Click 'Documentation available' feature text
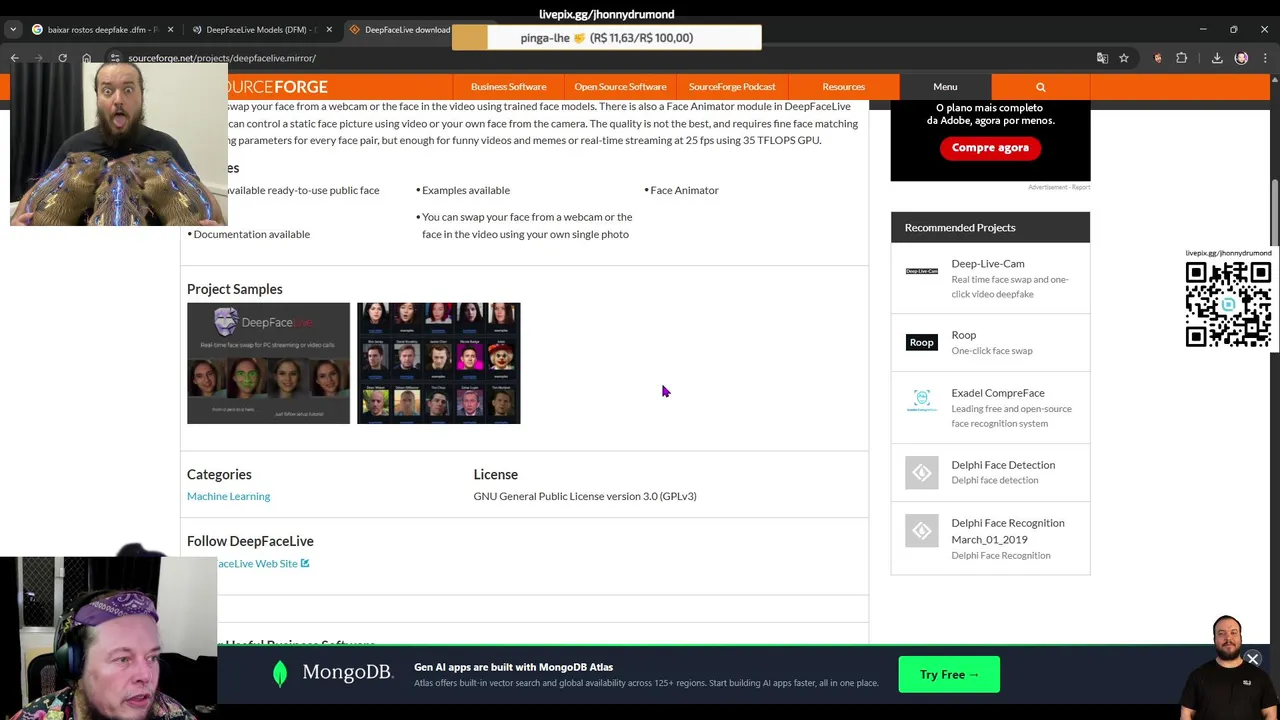Screen dimensions: 1280x720 pos(252,234)
